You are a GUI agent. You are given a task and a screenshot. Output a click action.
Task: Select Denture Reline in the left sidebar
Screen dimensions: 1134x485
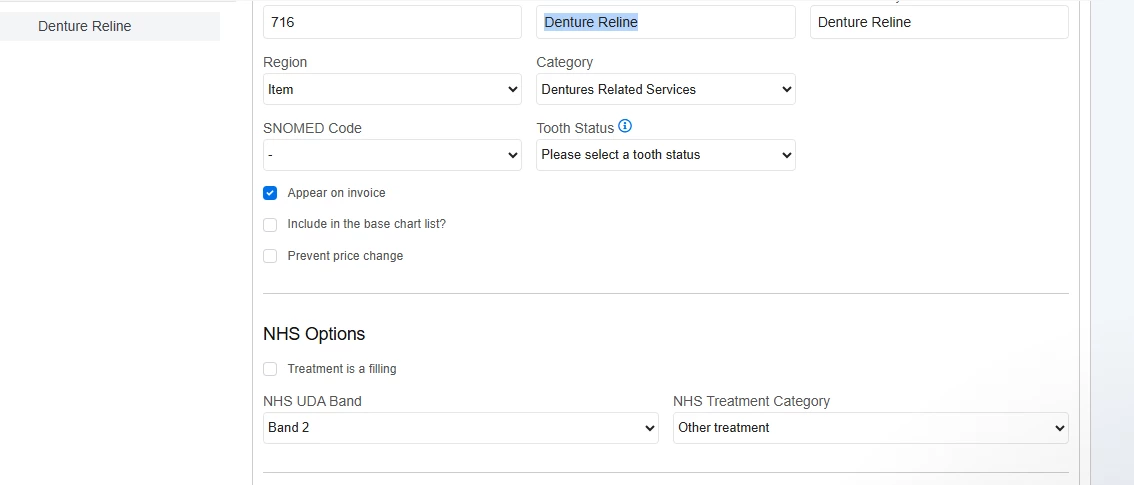pos(85,26)
